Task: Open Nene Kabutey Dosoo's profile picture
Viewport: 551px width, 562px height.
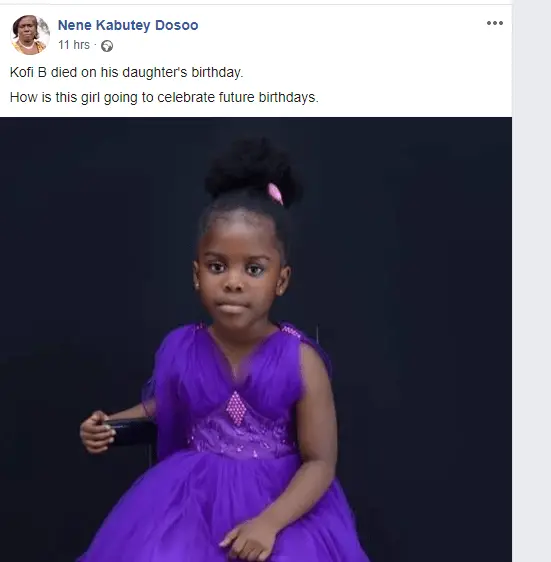Action: pos(30,35)
